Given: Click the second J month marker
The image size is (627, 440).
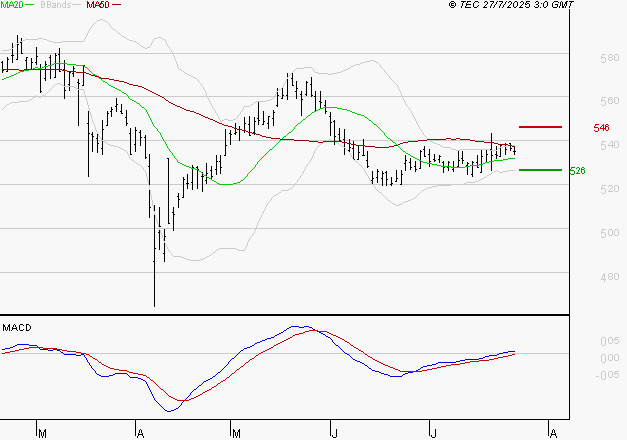Looking at the screenshot, I should pos(433,434).
